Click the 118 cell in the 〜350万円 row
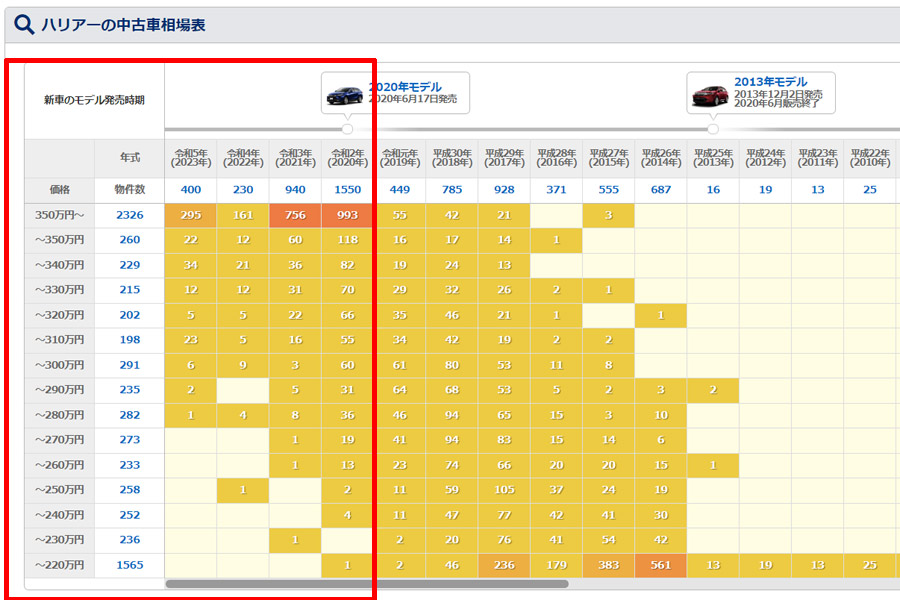This screenshot has height=600, width=900. point(347,240)
